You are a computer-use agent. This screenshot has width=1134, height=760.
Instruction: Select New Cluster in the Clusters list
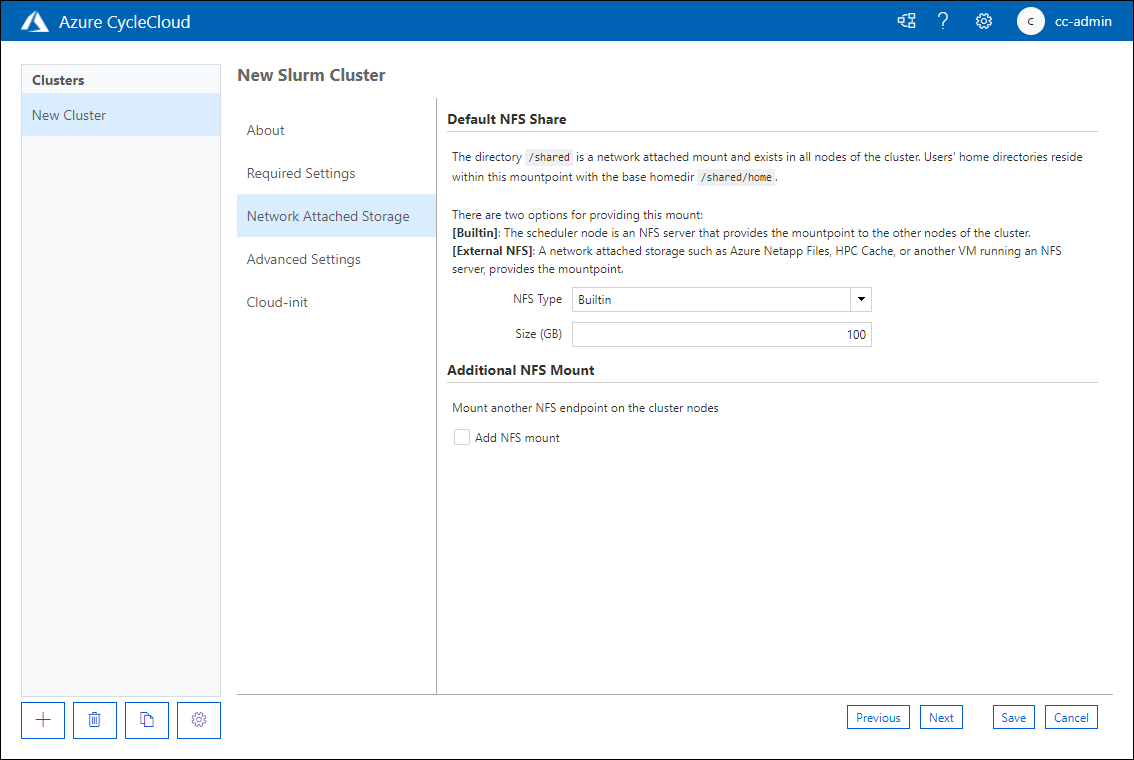[x=69, y=115]
